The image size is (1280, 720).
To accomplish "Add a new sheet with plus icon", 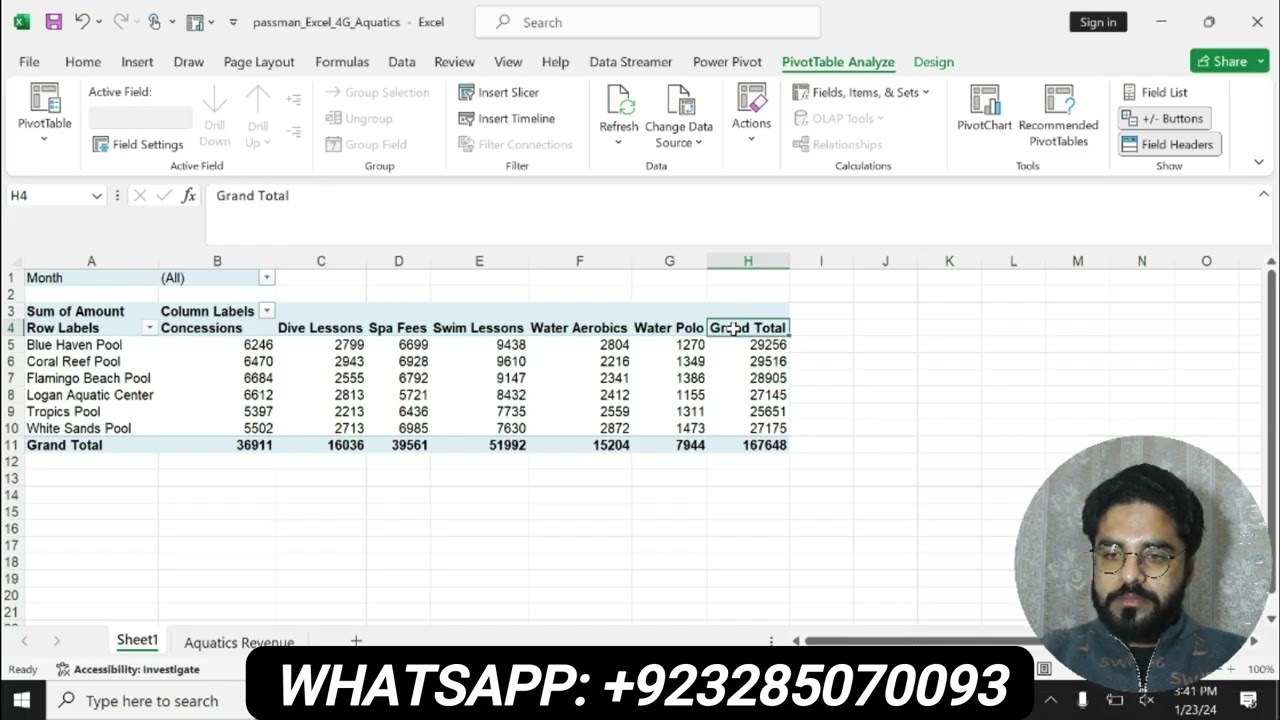I will pyautogui.click(x=355, y=641).
